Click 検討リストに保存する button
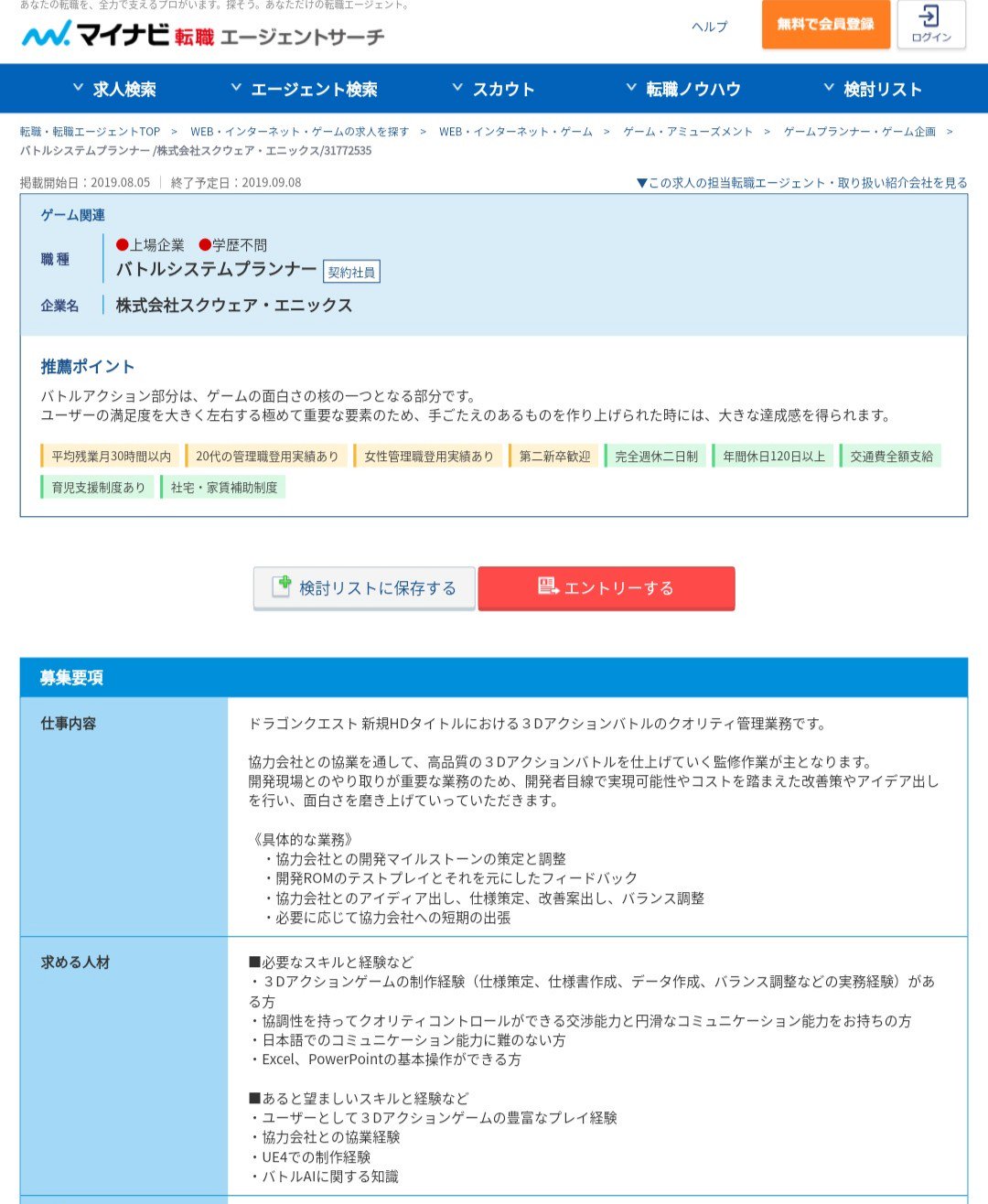The width and height of the screenshot is (988, 1204). [364, 587]
